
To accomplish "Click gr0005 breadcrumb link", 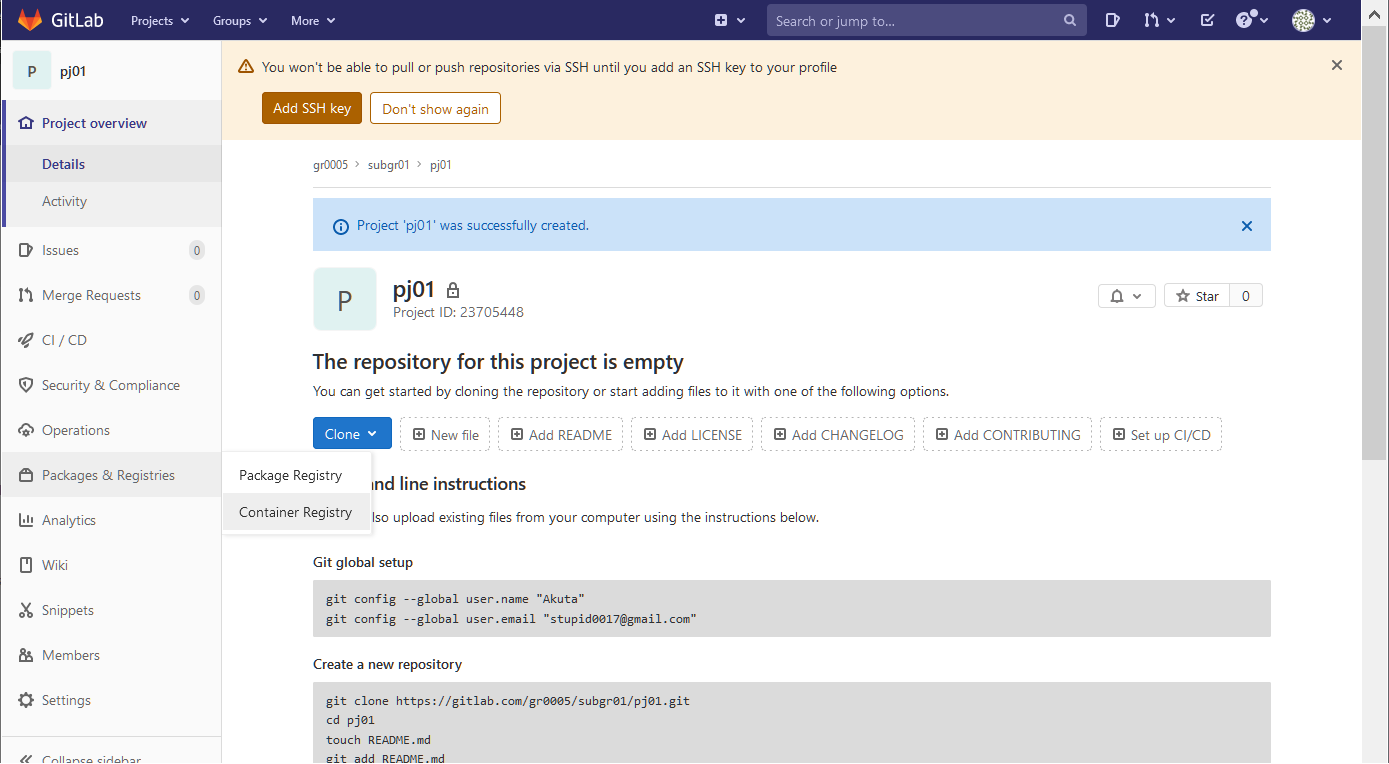I will pos(330,165).
